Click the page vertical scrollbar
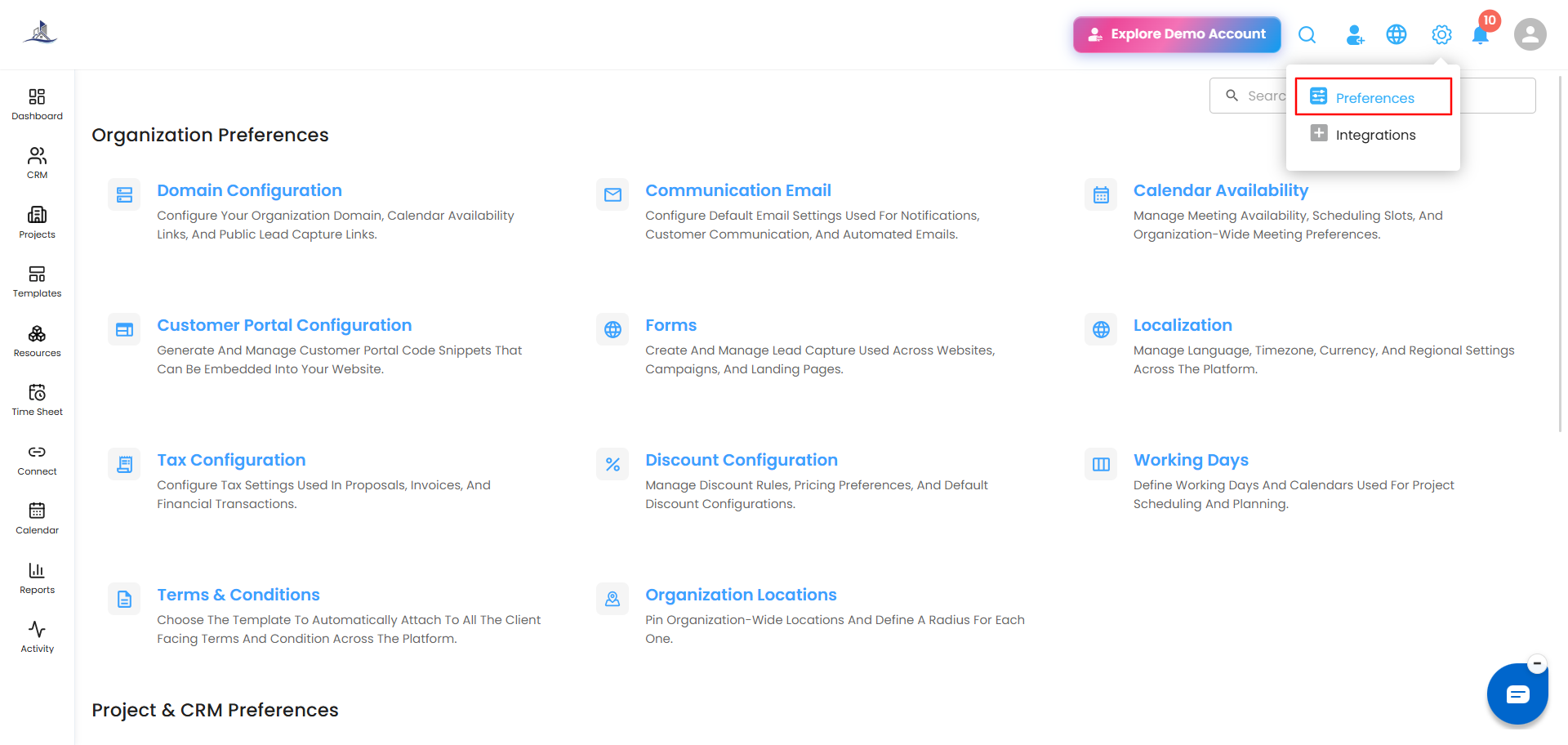1568x745 pixels. pos(1561,253)
